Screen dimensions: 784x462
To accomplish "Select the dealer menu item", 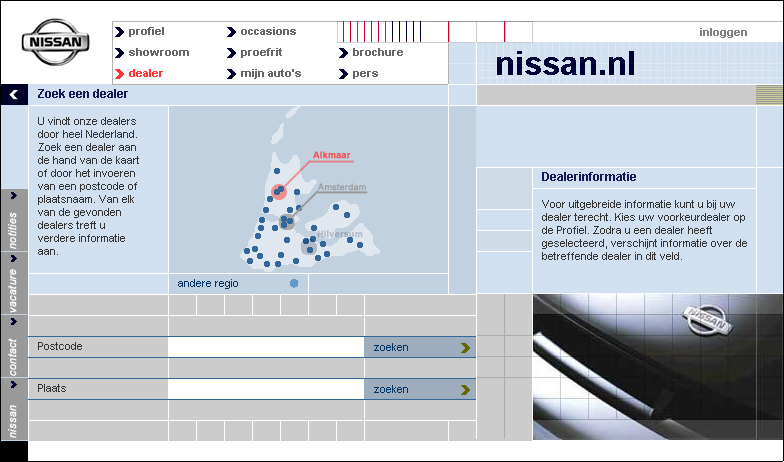I will coord(146,74).
